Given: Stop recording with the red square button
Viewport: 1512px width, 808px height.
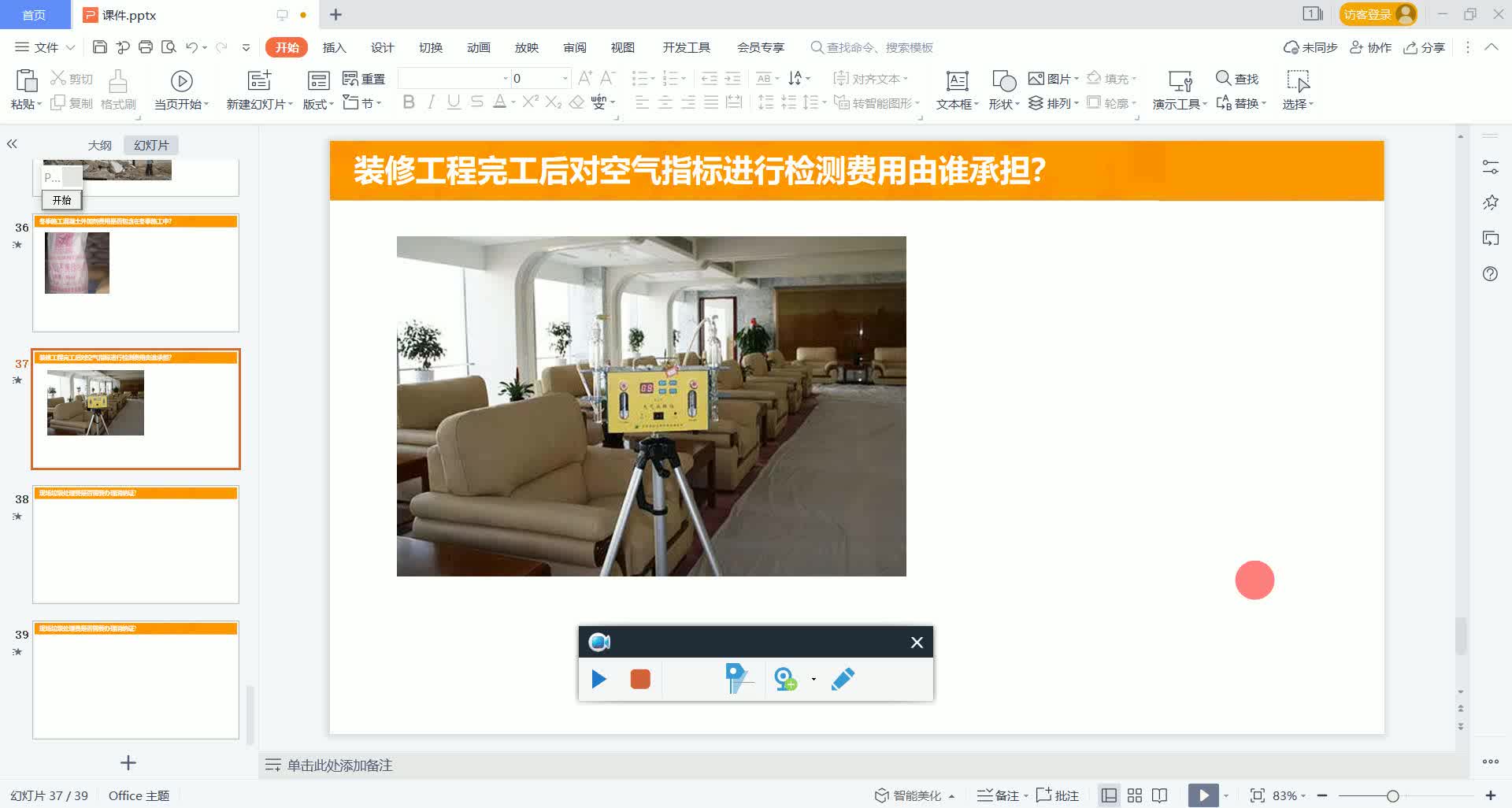Looking at the screenshot, I should tap(640, 679).
